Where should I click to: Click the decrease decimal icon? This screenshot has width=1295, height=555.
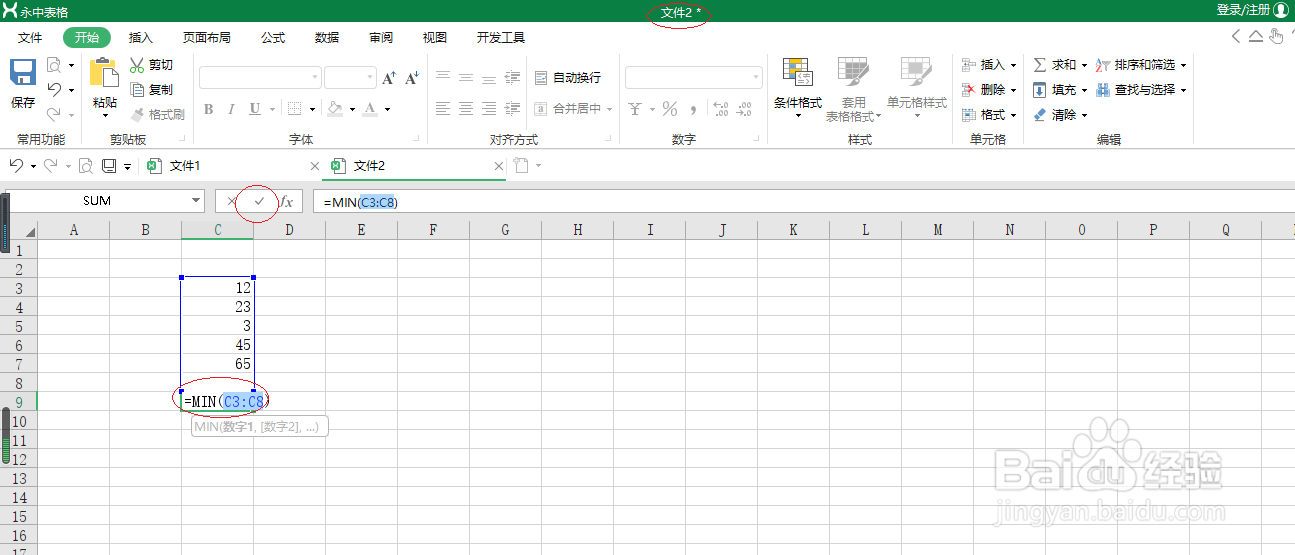[744, 108]
